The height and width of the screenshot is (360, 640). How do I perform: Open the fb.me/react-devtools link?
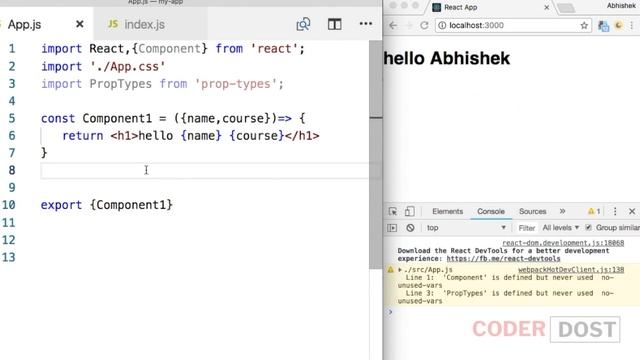pyautogui.click(x=503, y=259)
